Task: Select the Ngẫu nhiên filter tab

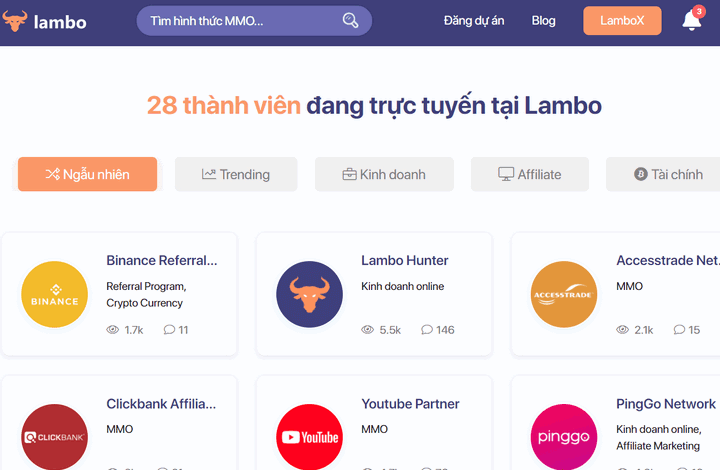Action: point(87,174)
